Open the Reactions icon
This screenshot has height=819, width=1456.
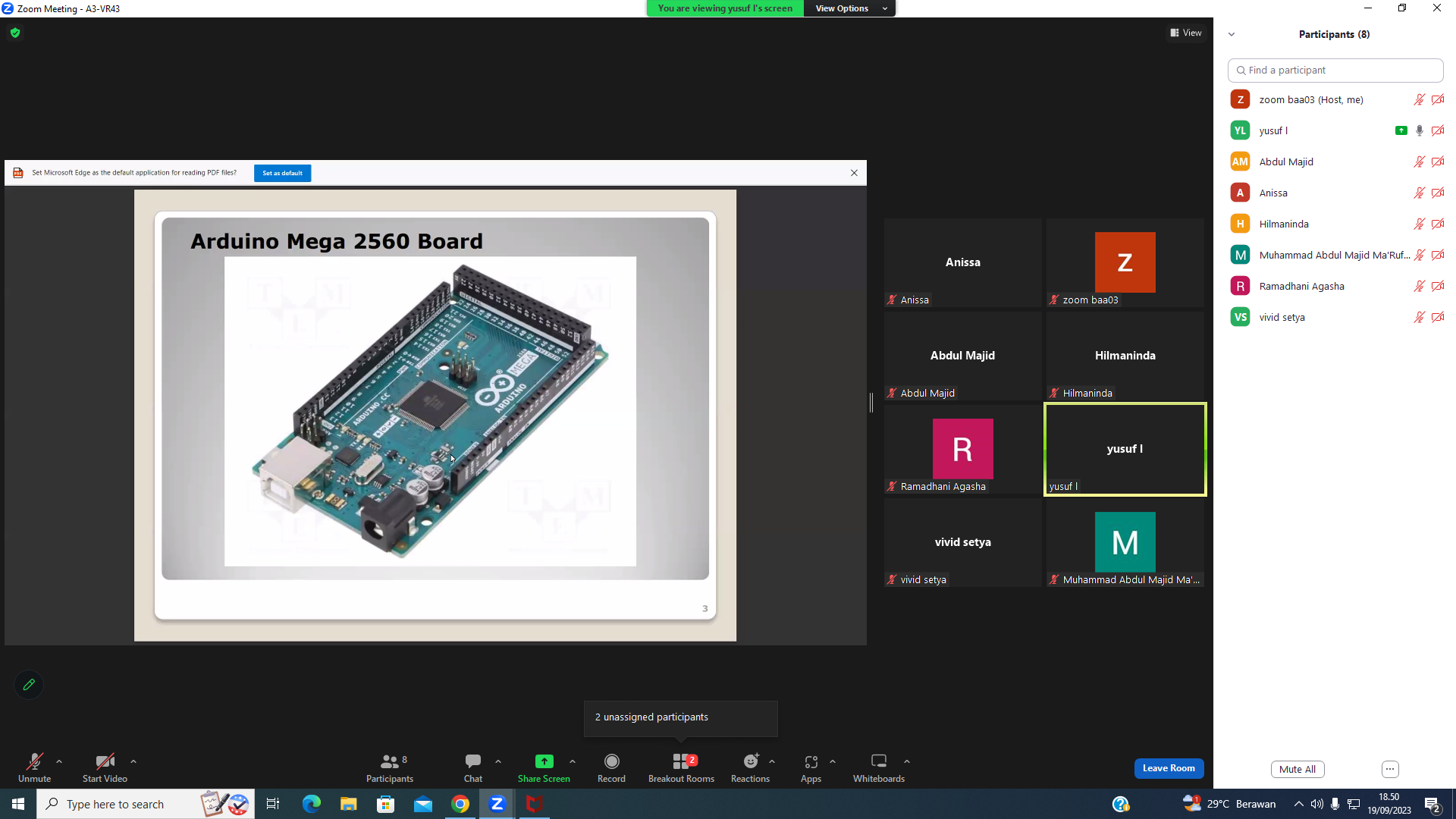[x=751, y=761]
